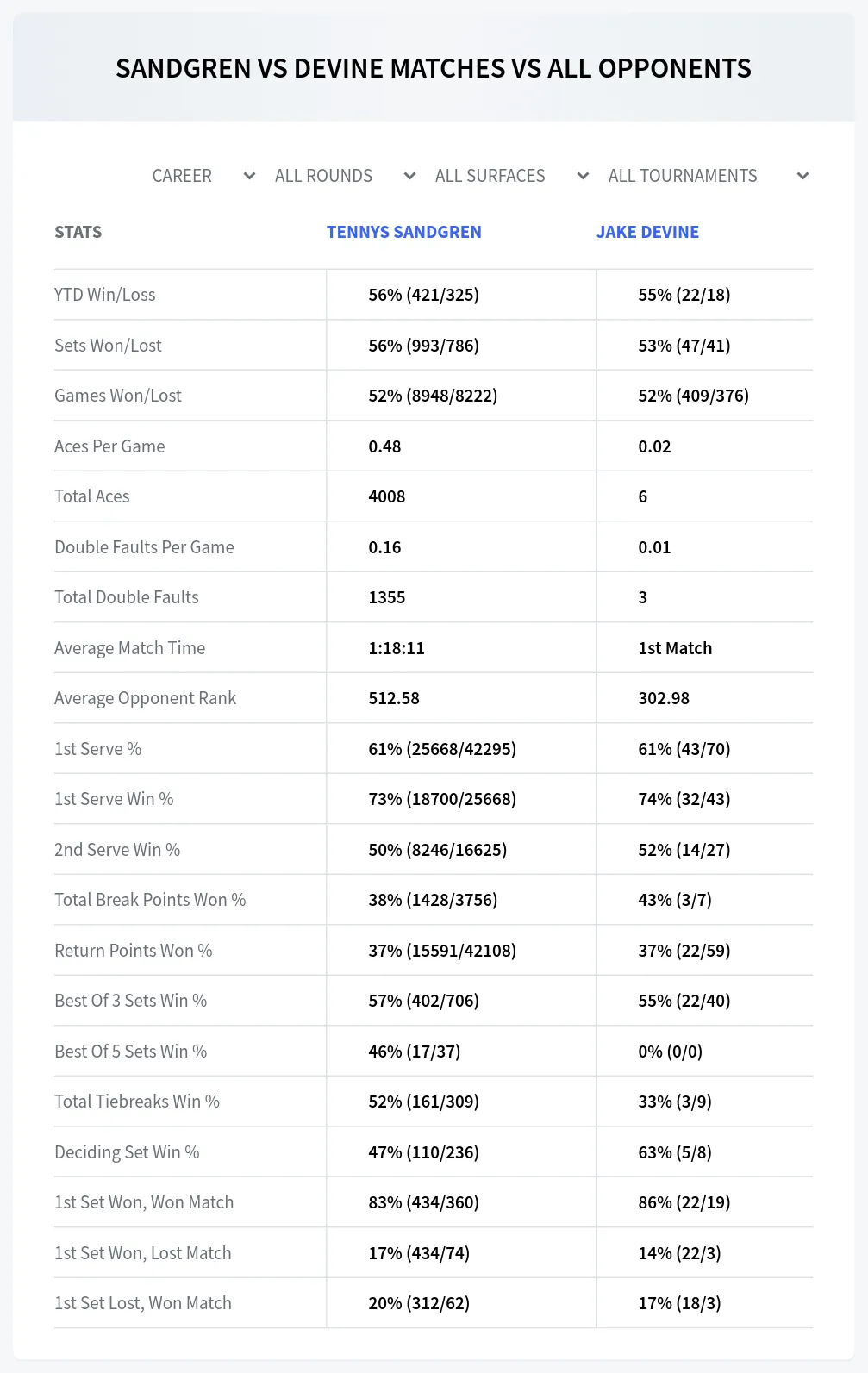Click Sandgren's Total Aces value 4008
The width and height of the screenshot is (868, 1373).
pyautogui.click(x=387, y=496)
